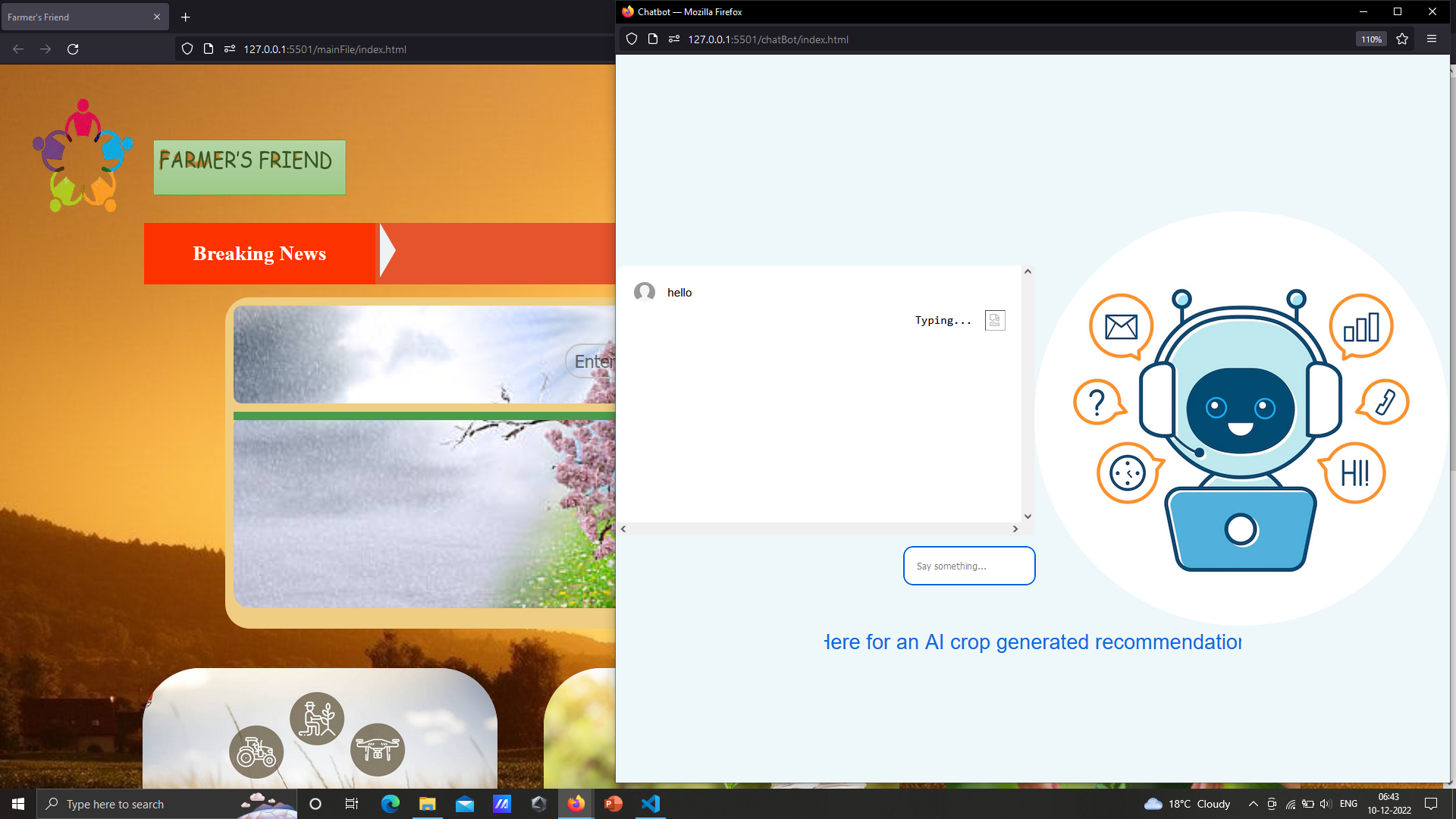Click the ENG language indicator
1456x819 pixels.
click(1348, 804)
